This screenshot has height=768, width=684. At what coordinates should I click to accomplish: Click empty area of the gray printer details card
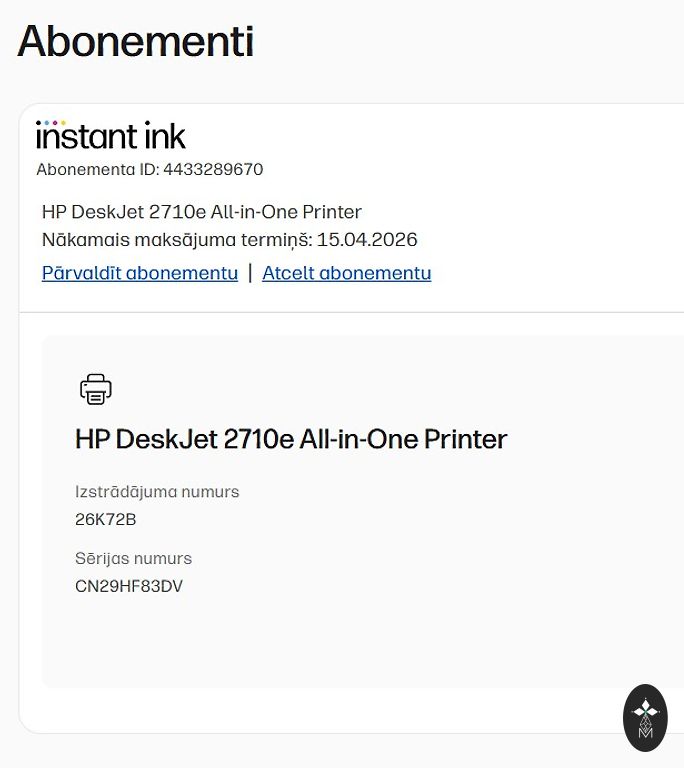tap(400, 620)
